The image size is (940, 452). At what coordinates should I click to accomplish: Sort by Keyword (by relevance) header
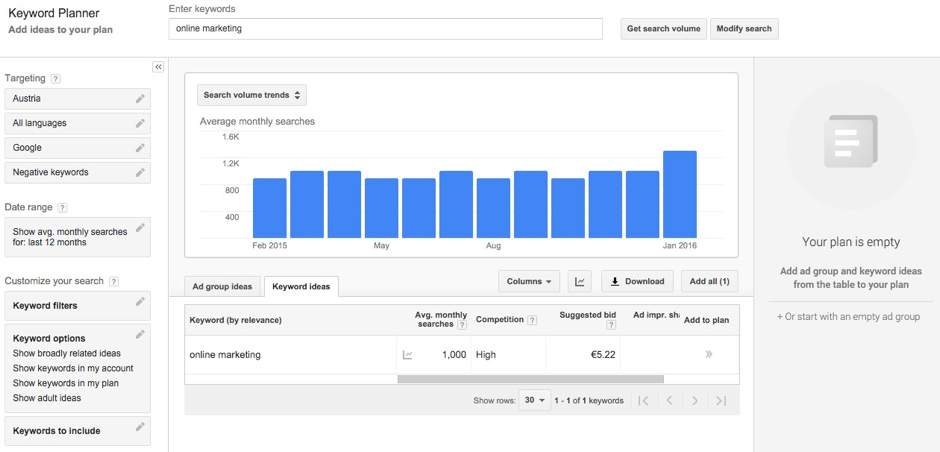[236, 320]
